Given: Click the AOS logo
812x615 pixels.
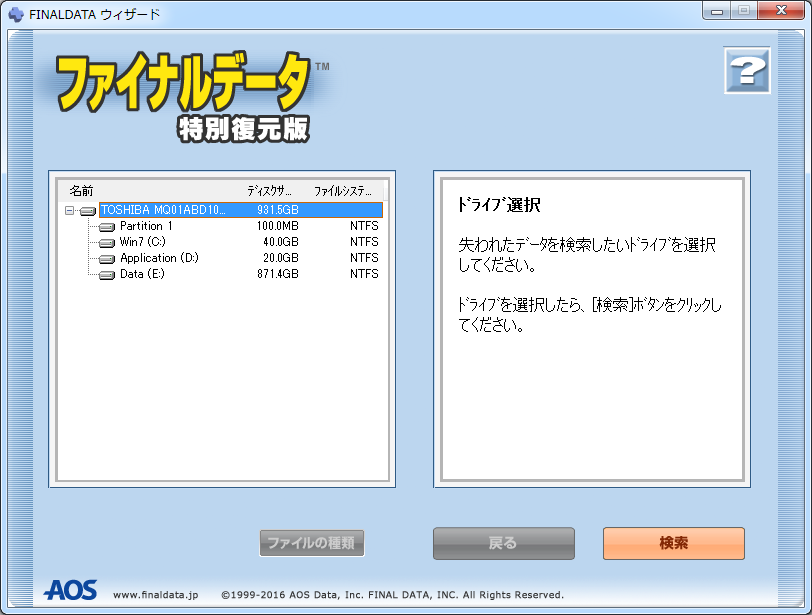Looking at the screenshot, I should pos(70,591).
